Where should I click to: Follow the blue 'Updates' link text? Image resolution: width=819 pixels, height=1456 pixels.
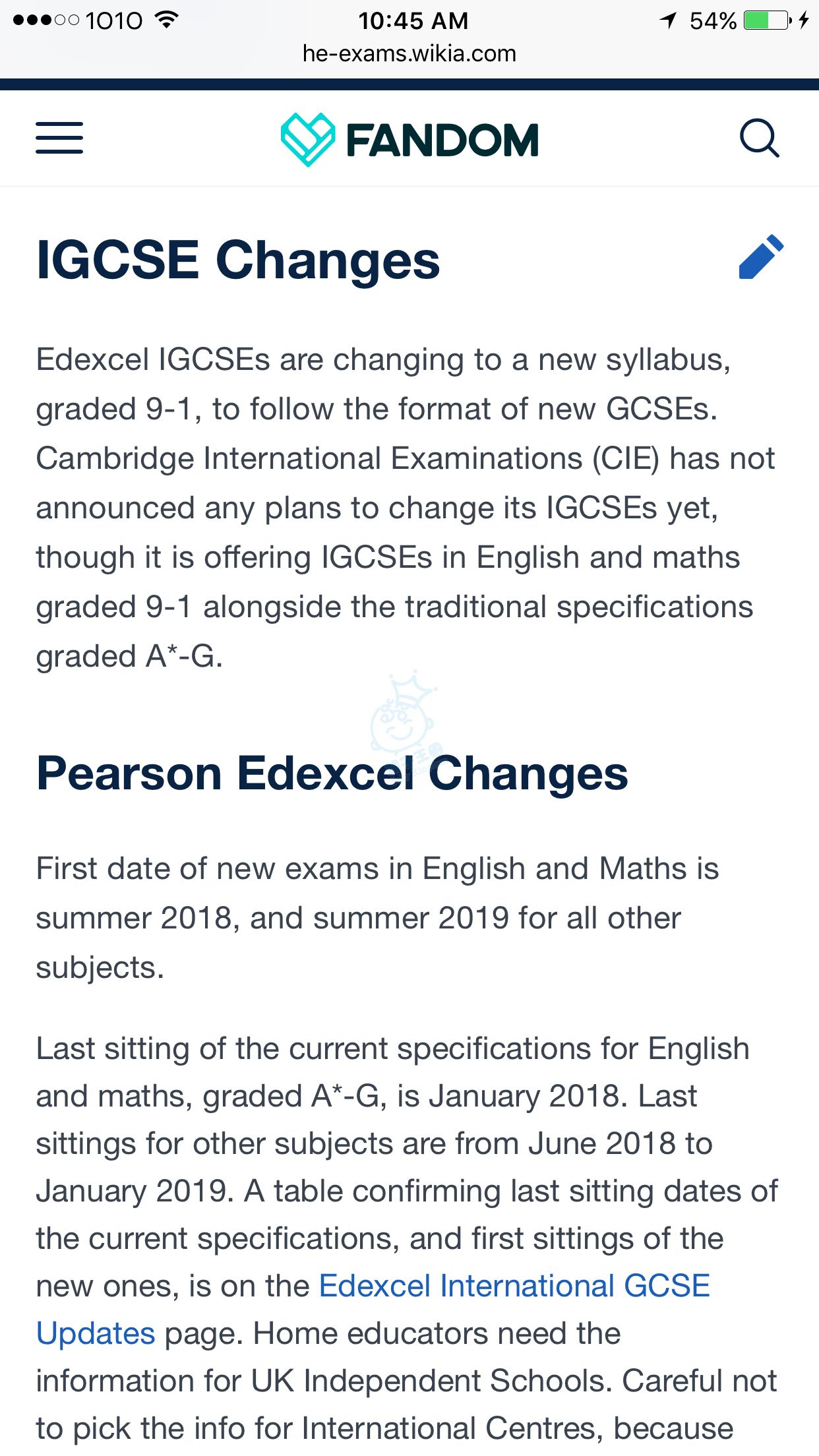tap(96, 1333)
